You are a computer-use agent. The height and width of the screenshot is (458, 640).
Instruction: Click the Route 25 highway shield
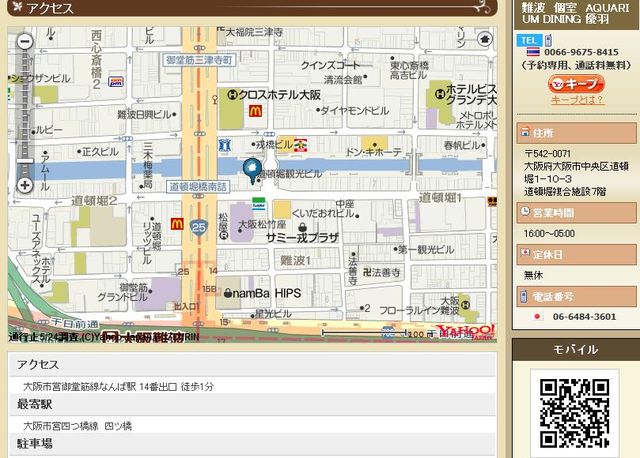(200, 227)
